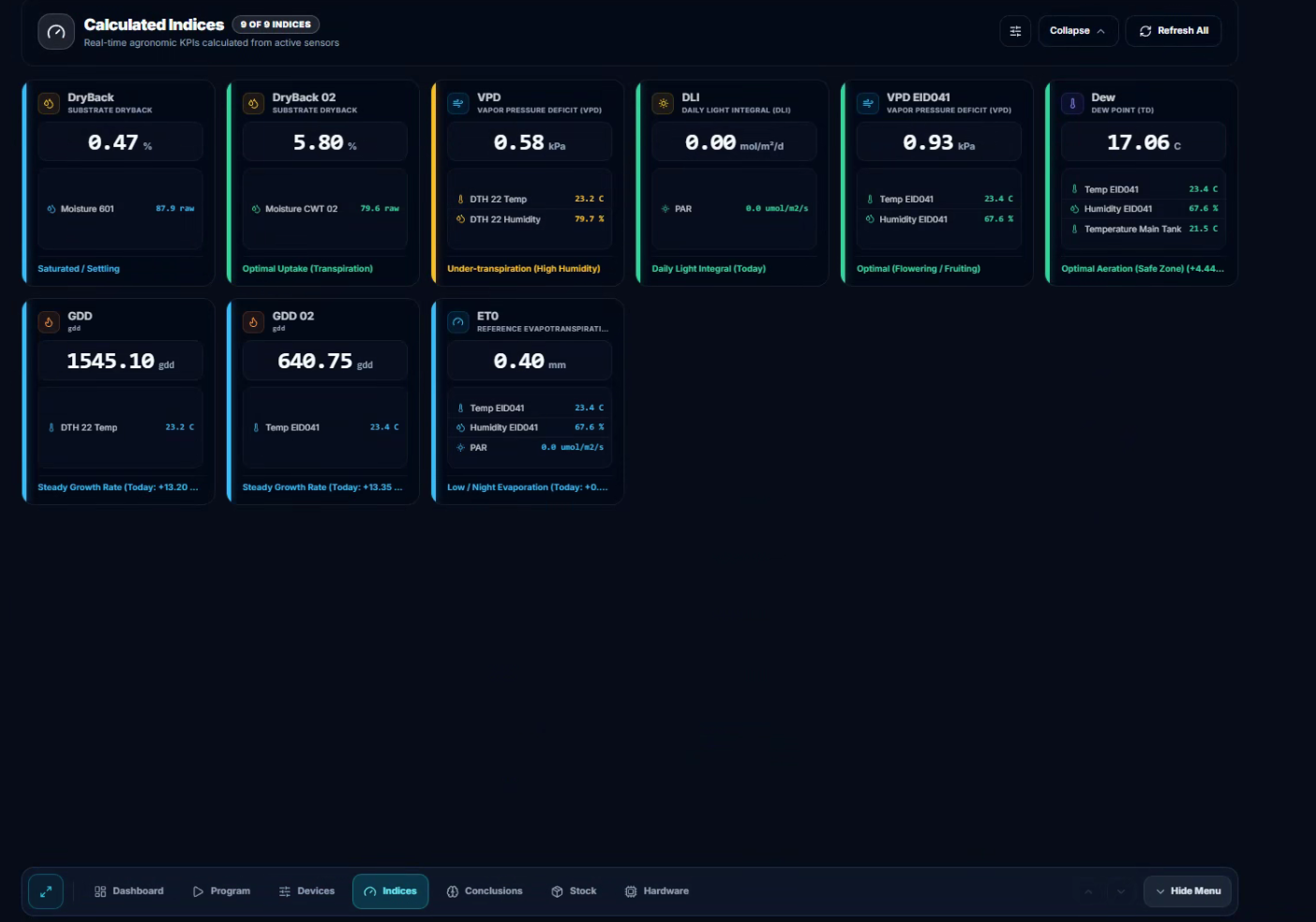Click the VPD value 0.58 kPa
The width and height of the screenshot is (1316, 922).
(x=530, y=142)
